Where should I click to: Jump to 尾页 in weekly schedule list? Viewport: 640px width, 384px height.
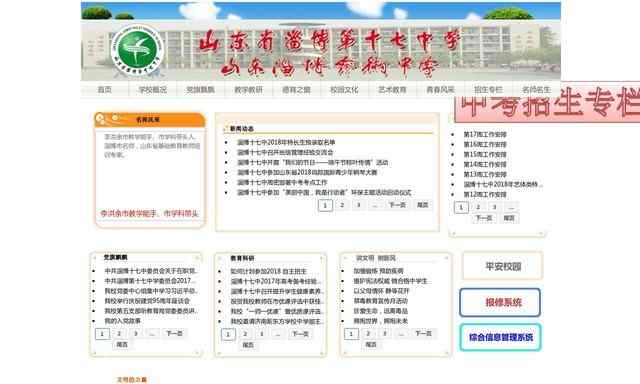pyautogui.click(x=509, y=218)
